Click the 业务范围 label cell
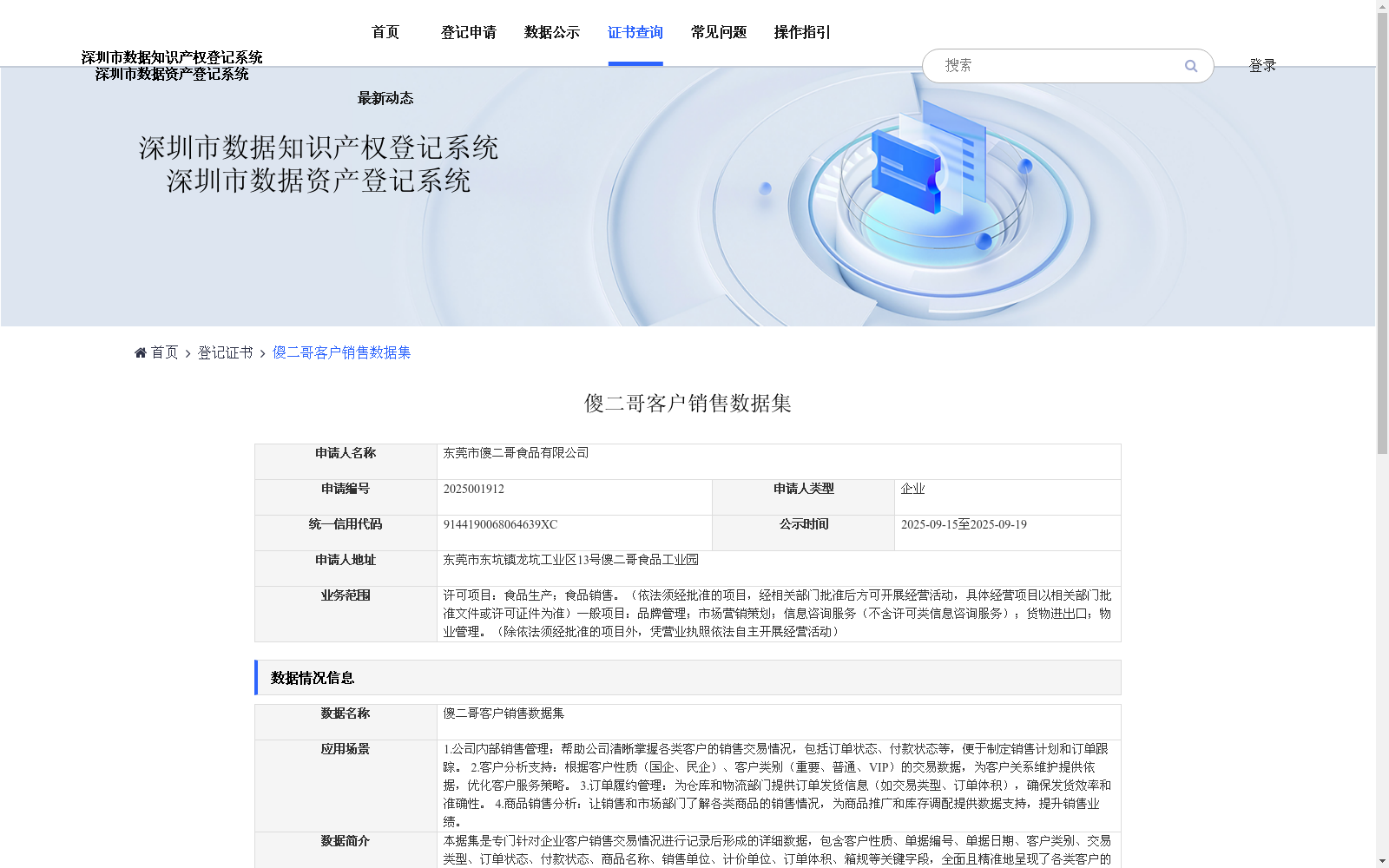The width and height of the screenshot is (1389, 868). pyautogui.click(x=346, y=614)
